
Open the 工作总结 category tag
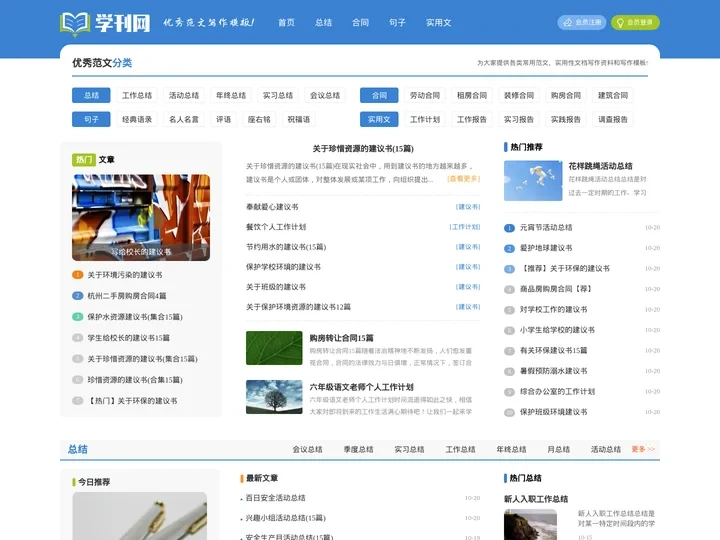click(137, 95)
